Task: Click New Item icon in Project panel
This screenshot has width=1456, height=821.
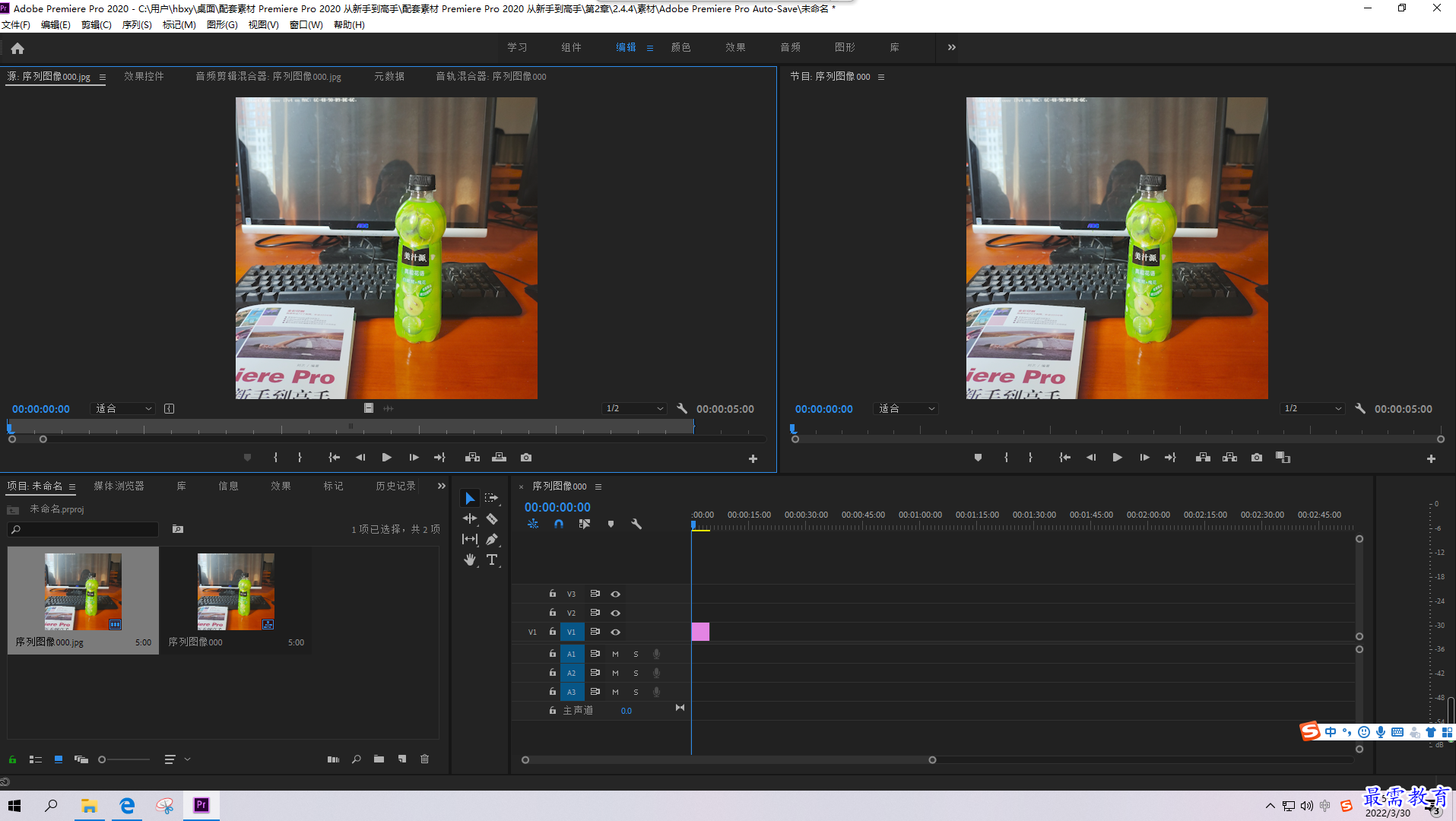Action: tap(401, 759)
